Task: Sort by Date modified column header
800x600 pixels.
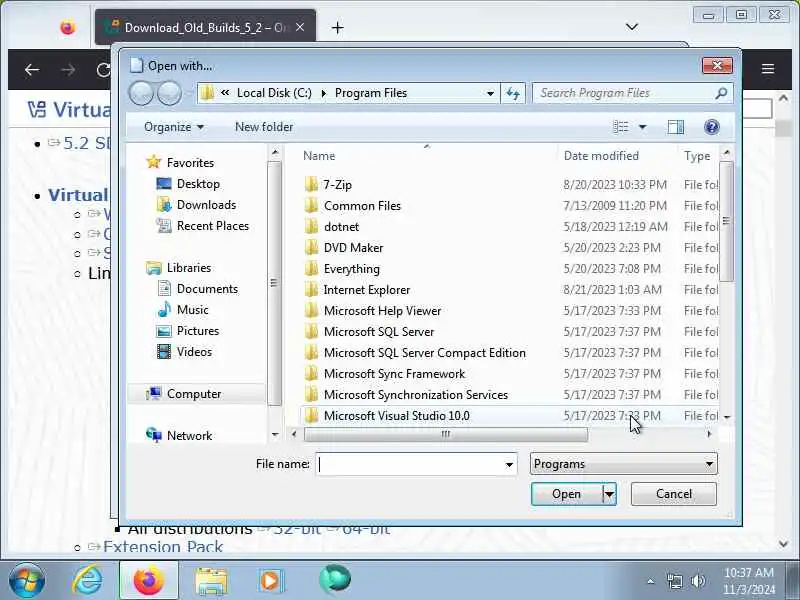Action: [601, 156]
